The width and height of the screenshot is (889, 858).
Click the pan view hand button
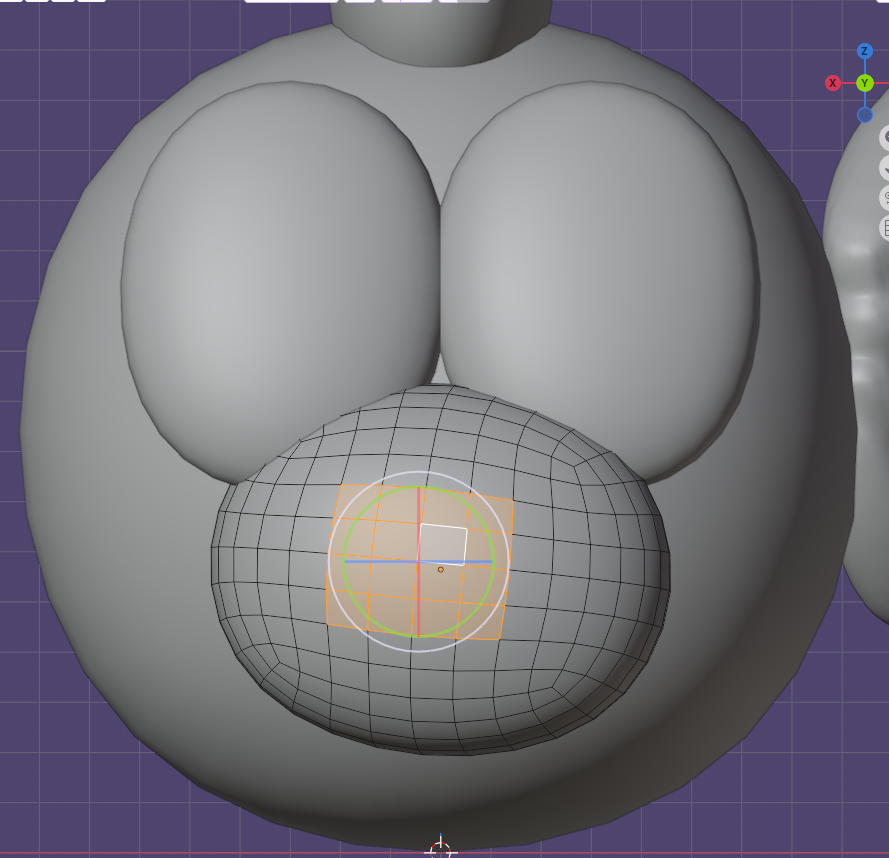(x=885, y=167)
